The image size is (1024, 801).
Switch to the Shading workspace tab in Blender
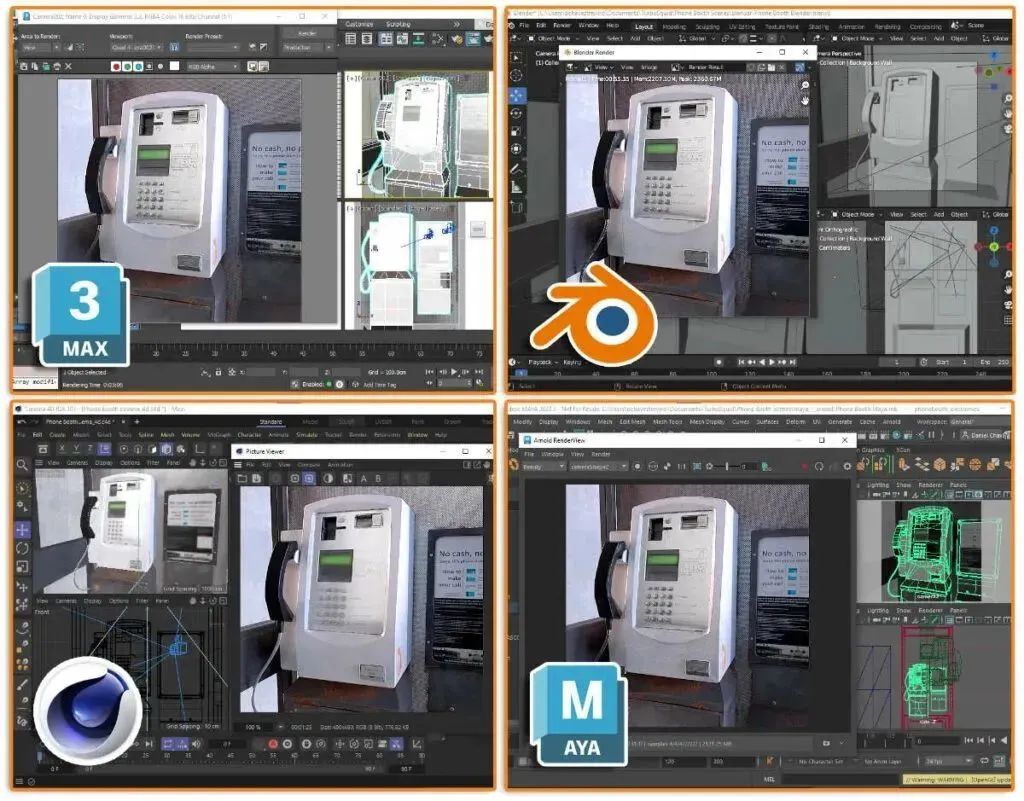tap(819, 27)
